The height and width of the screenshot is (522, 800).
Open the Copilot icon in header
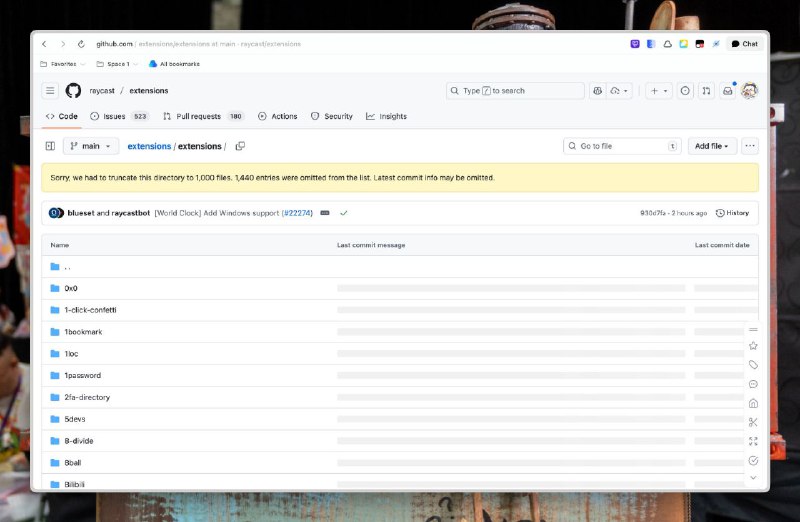pyautogui.click(x=598, y=91)
